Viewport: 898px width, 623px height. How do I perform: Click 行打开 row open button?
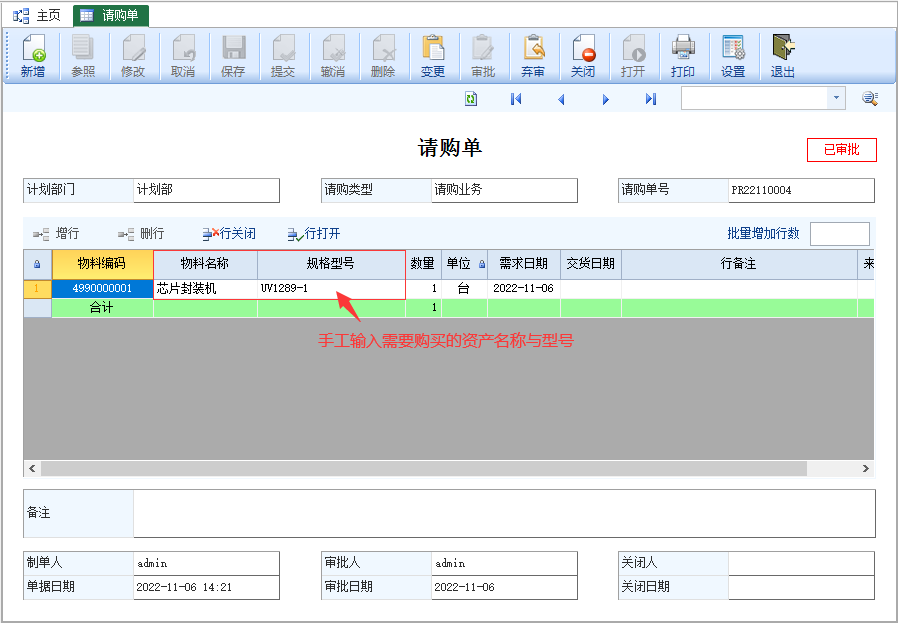pos(314,234)
